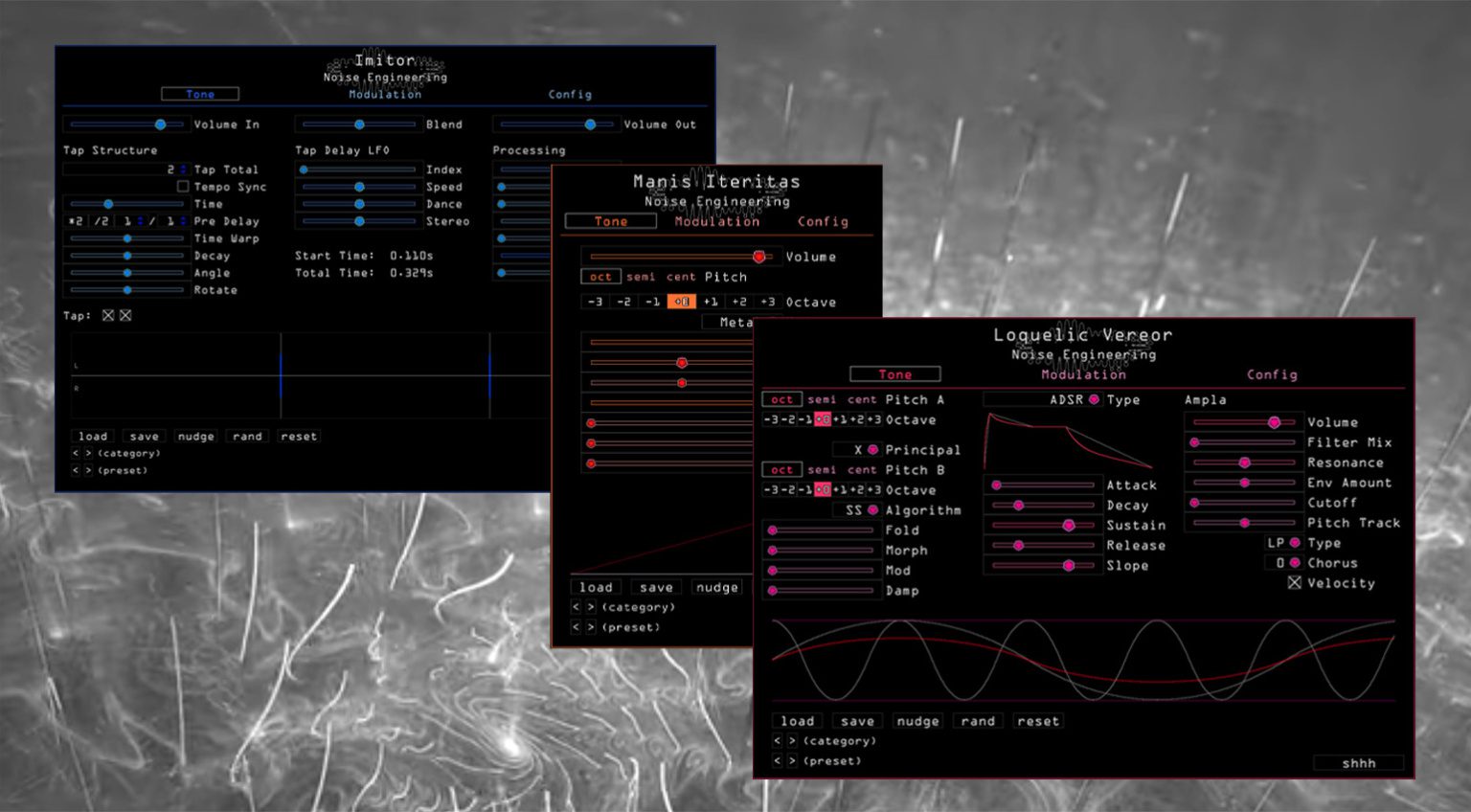1471x812 pixels.
Task: Open the Config tab in Loquelic Vereor
Action: [1271, 374]
